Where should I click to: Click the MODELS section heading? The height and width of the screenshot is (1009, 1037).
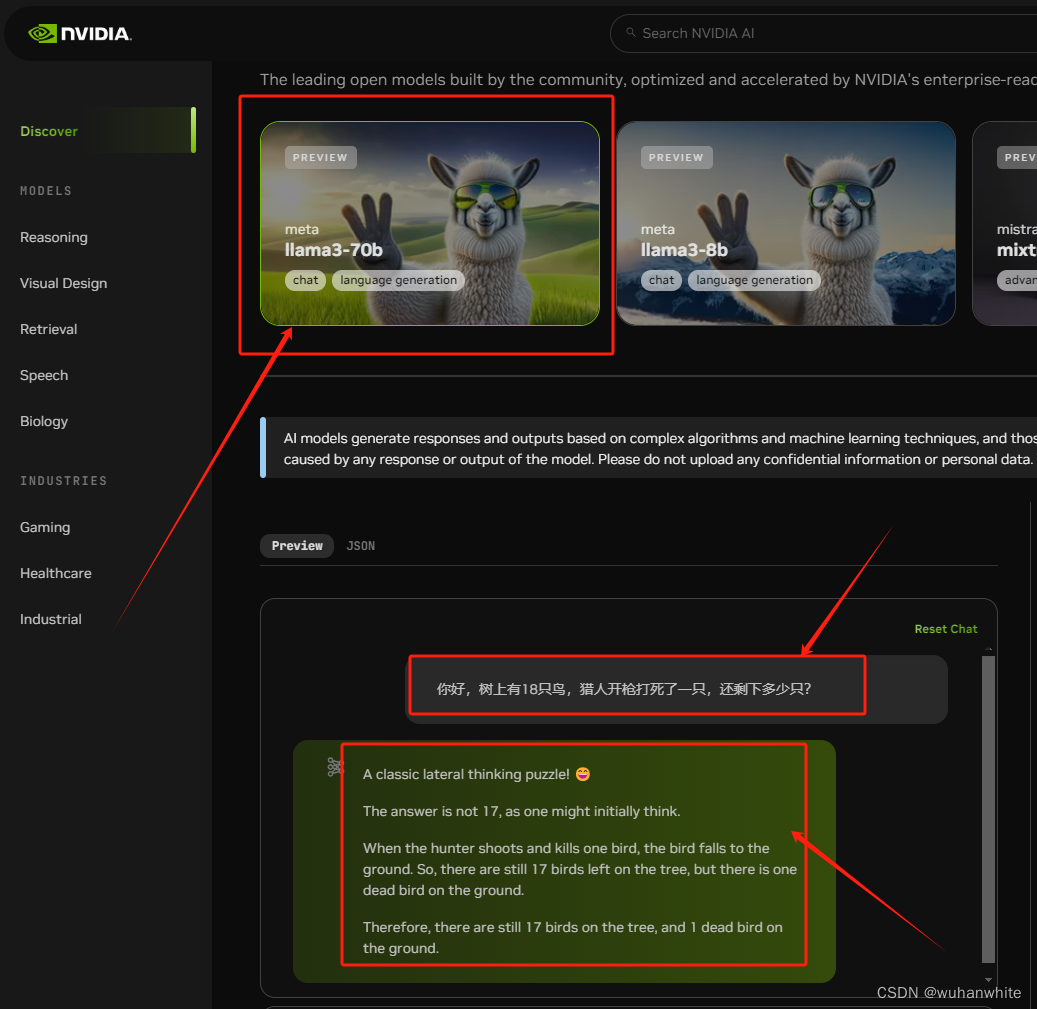pos(46,190)
